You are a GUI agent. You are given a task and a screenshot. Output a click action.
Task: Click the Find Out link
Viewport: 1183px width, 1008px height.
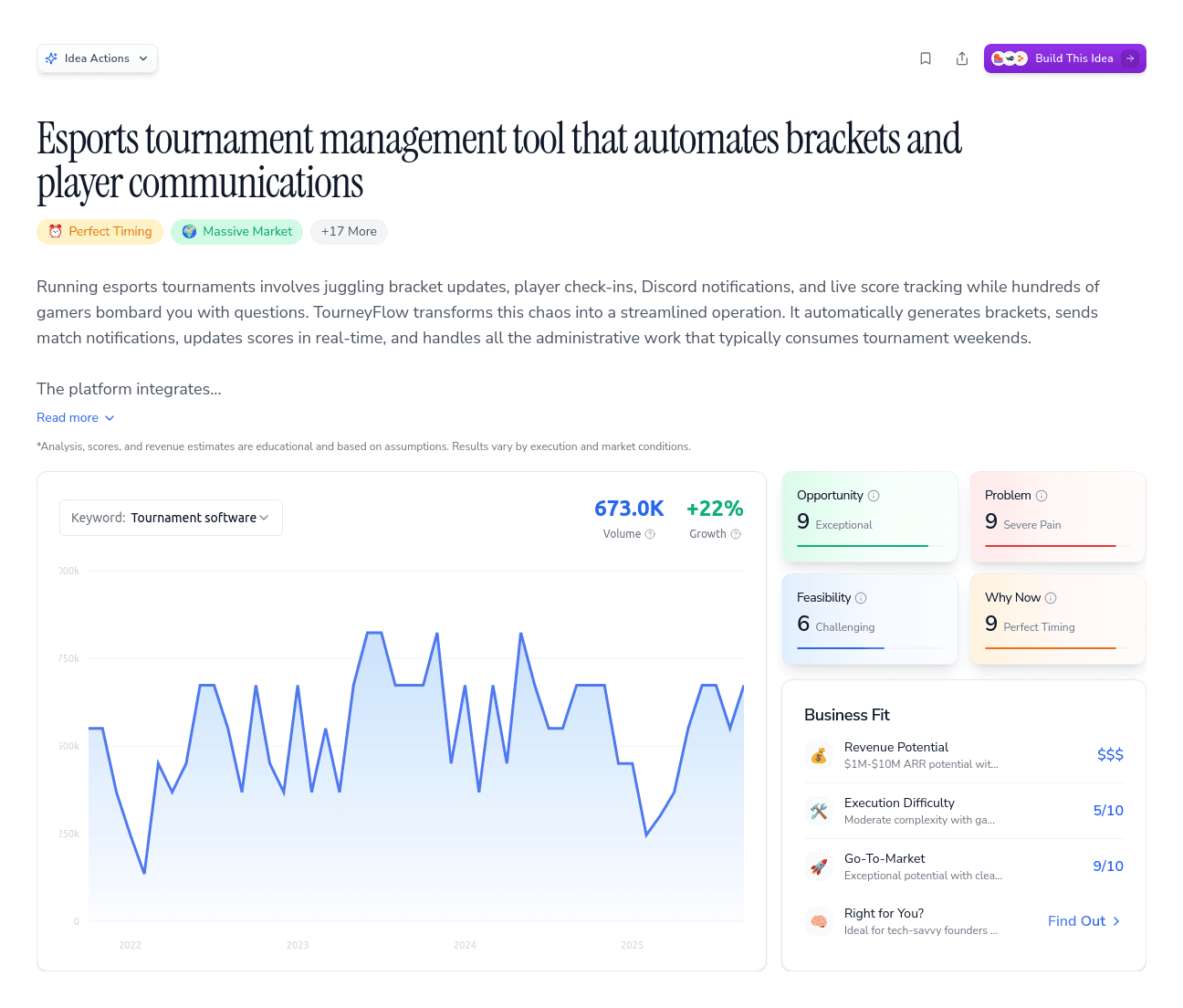click(1084, 921)
